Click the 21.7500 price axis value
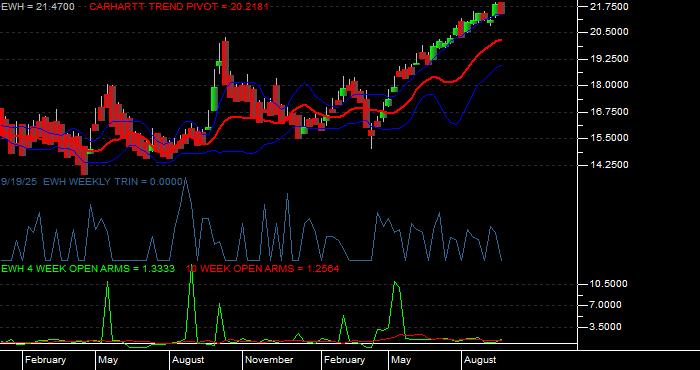The image size is (700, 370). [610, 7]
